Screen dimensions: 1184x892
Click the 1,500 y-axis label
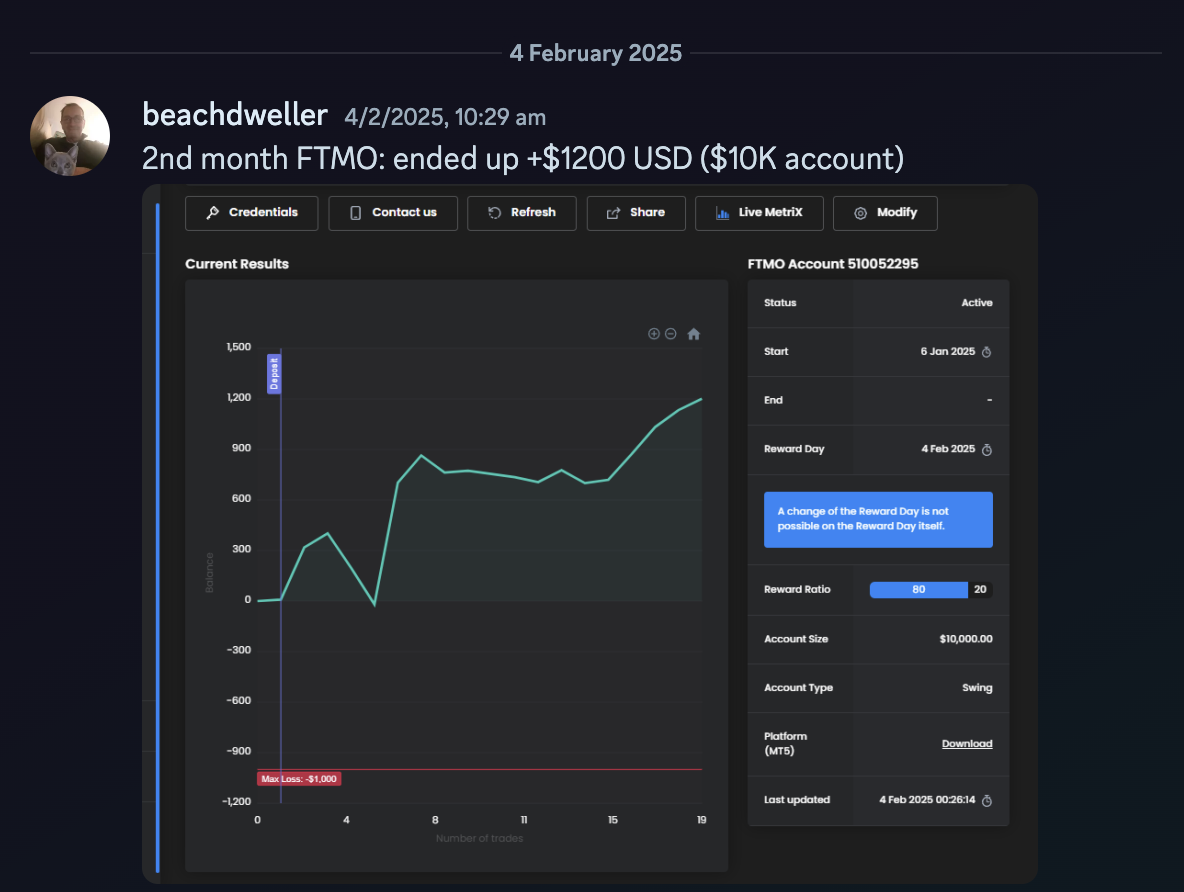coord(239,347)
